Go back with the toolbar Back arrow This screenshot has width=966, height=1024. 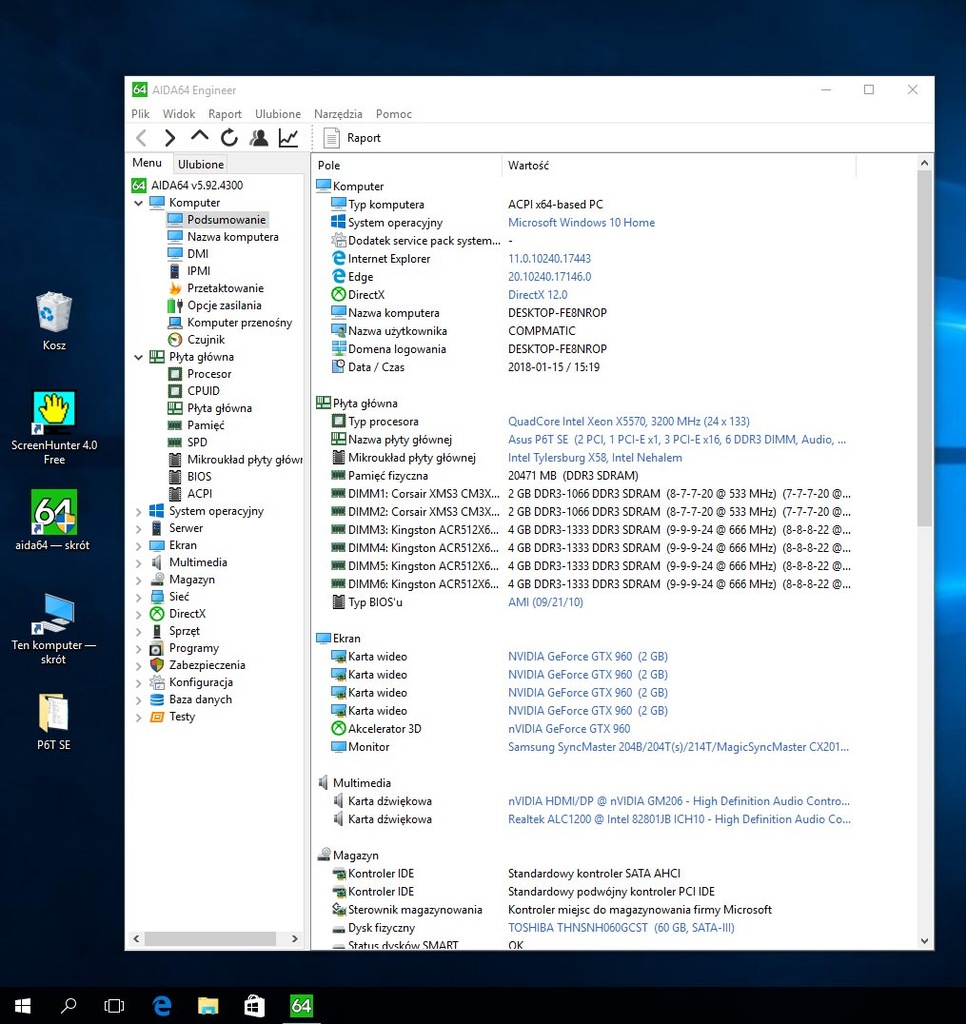141,138
